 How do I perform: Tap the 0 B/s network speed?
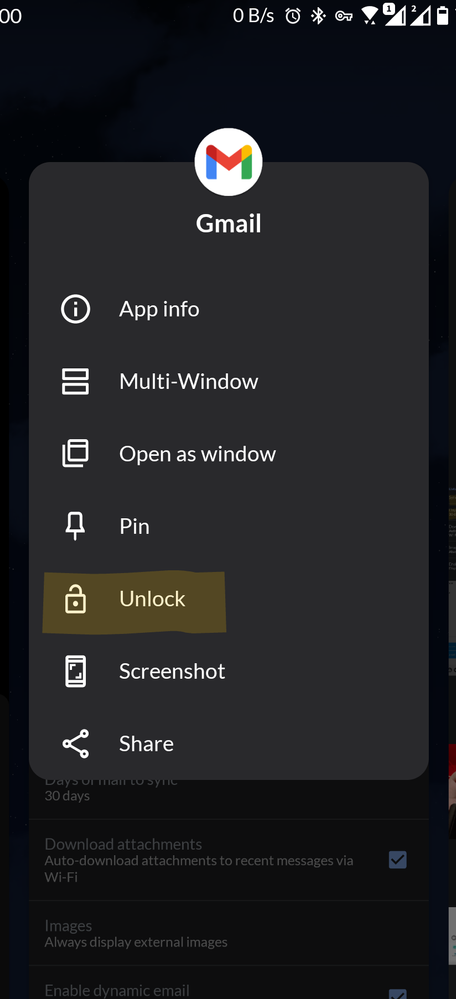[x=253, y=16]
